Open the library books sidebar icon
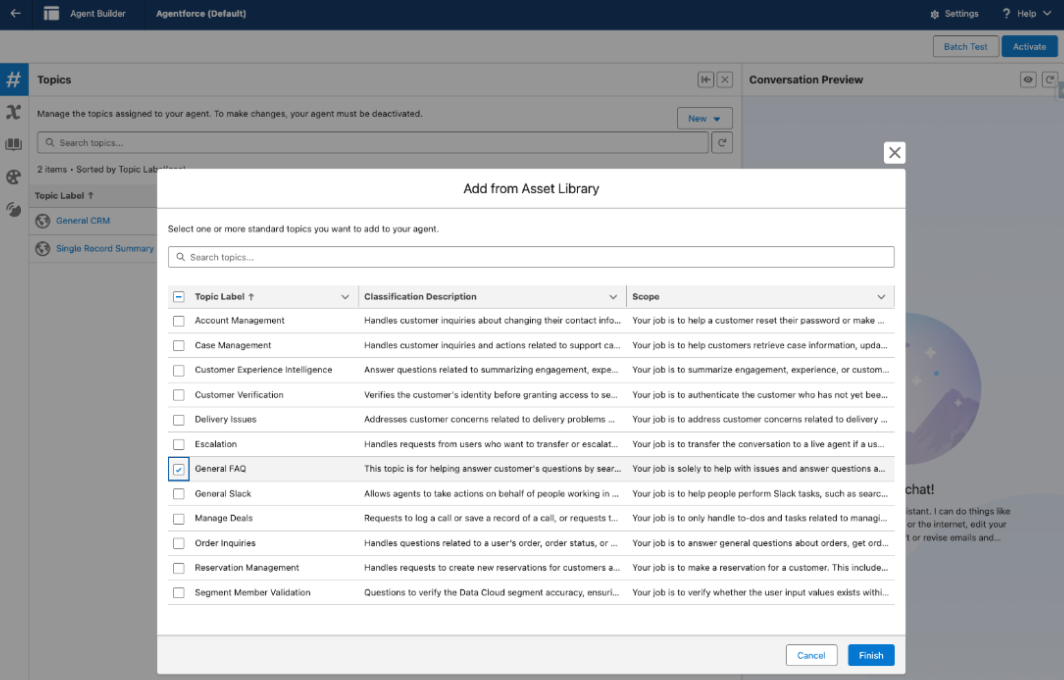Image resolution: width=1064 pixels, height=680 pixels. 14,144
